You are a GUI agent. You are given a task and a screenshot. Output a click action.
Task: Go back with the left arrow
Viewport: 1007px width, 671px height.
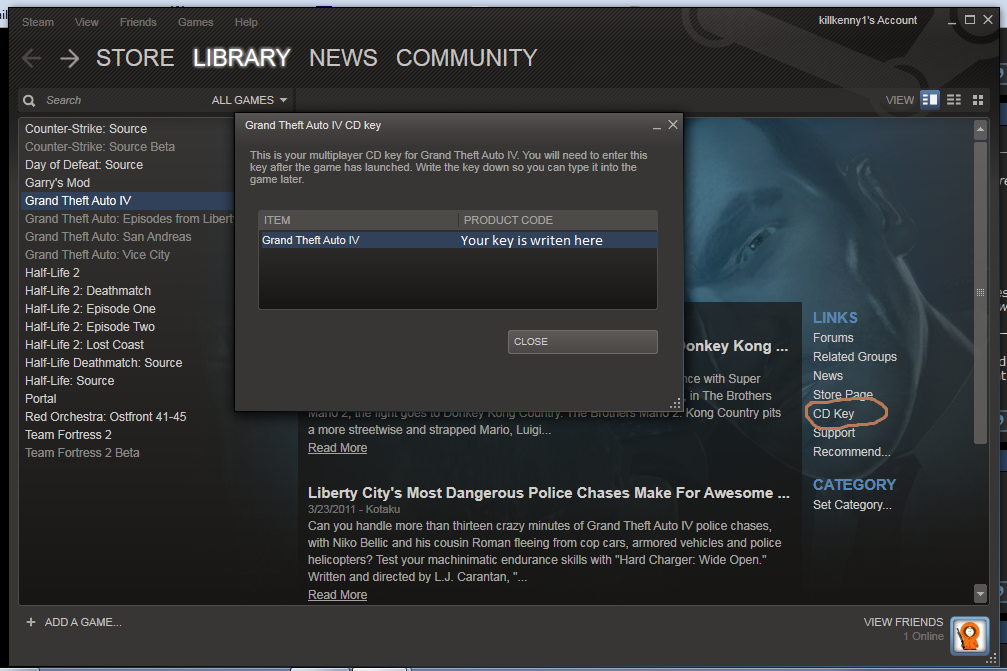point(31,58)
